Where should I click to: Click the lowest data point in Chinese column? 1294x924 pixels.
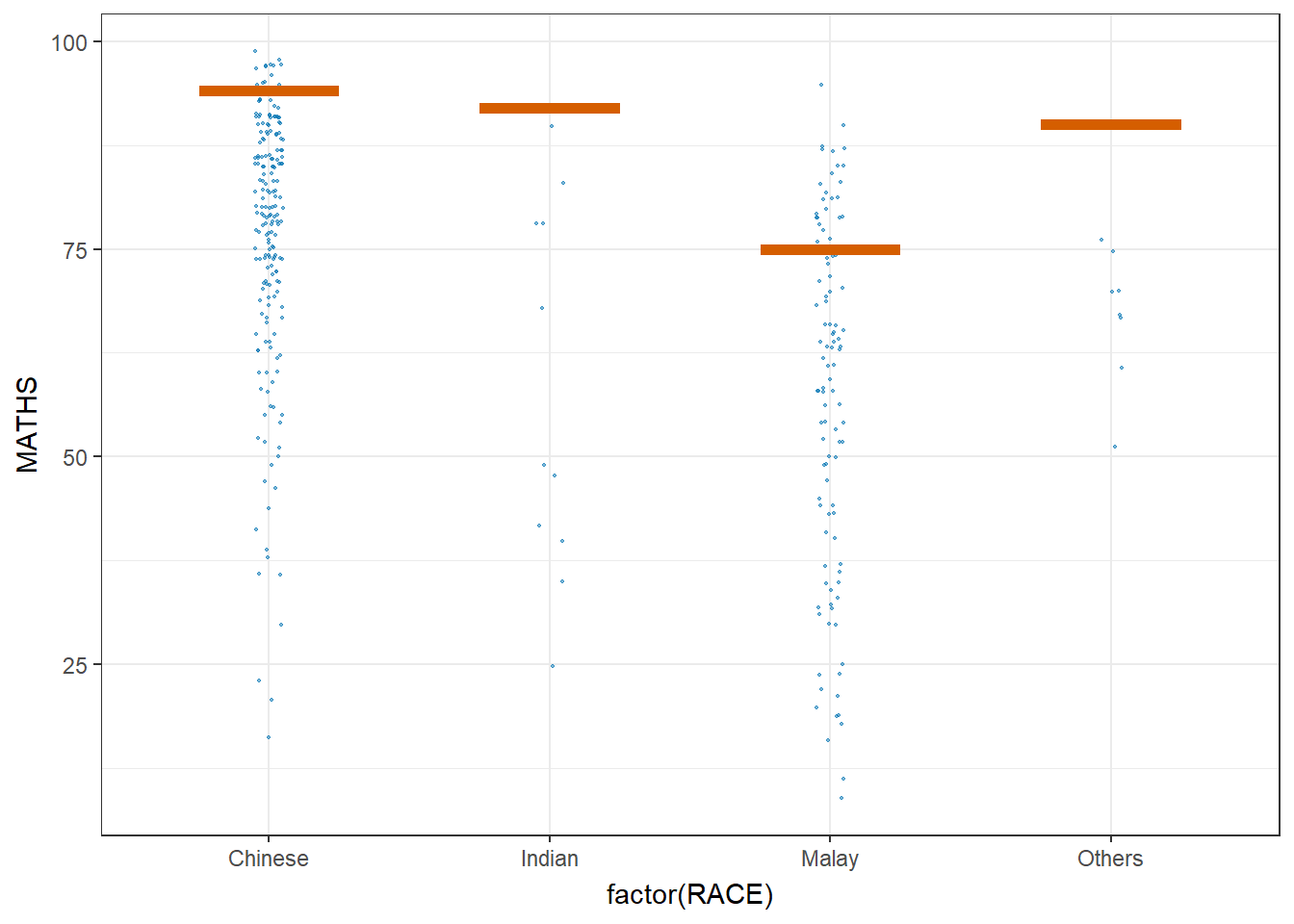pyautogui.click(x=269, y=737)
